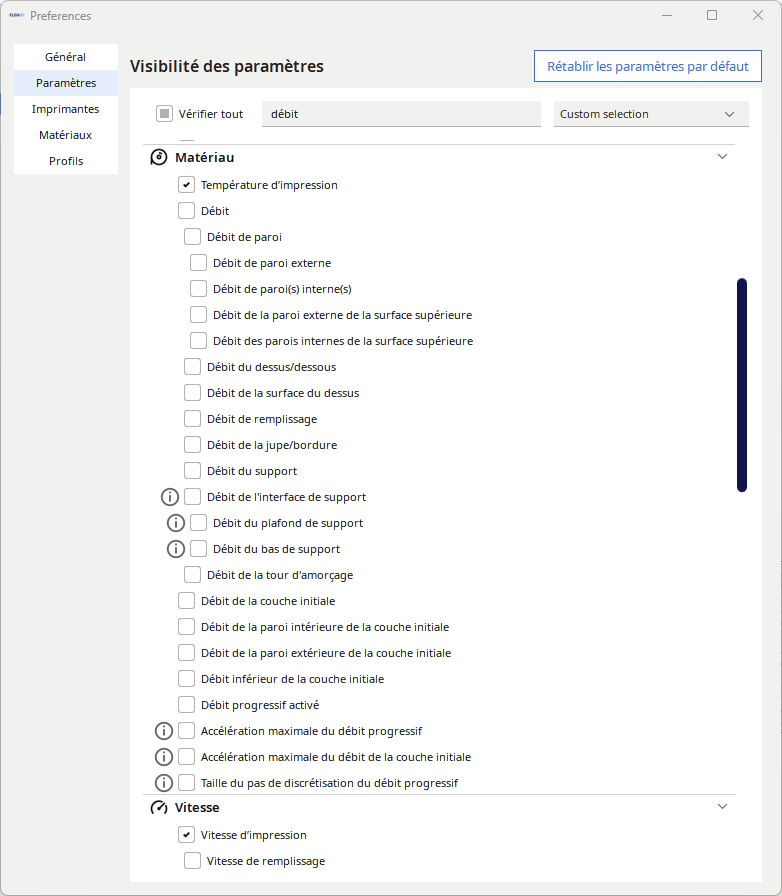Click the search field containing débit

400,114
